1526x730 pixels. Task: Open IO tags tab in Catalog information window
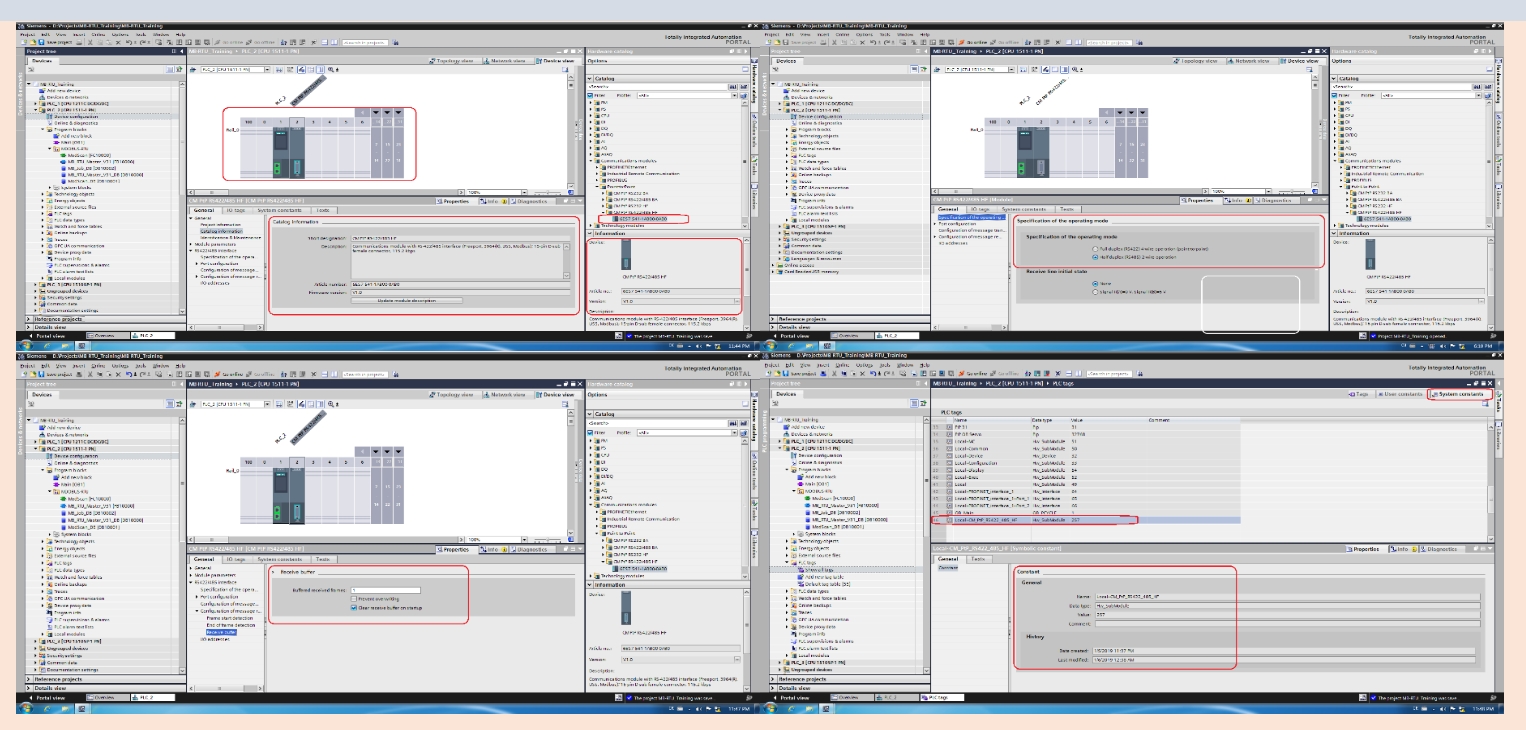236,210
